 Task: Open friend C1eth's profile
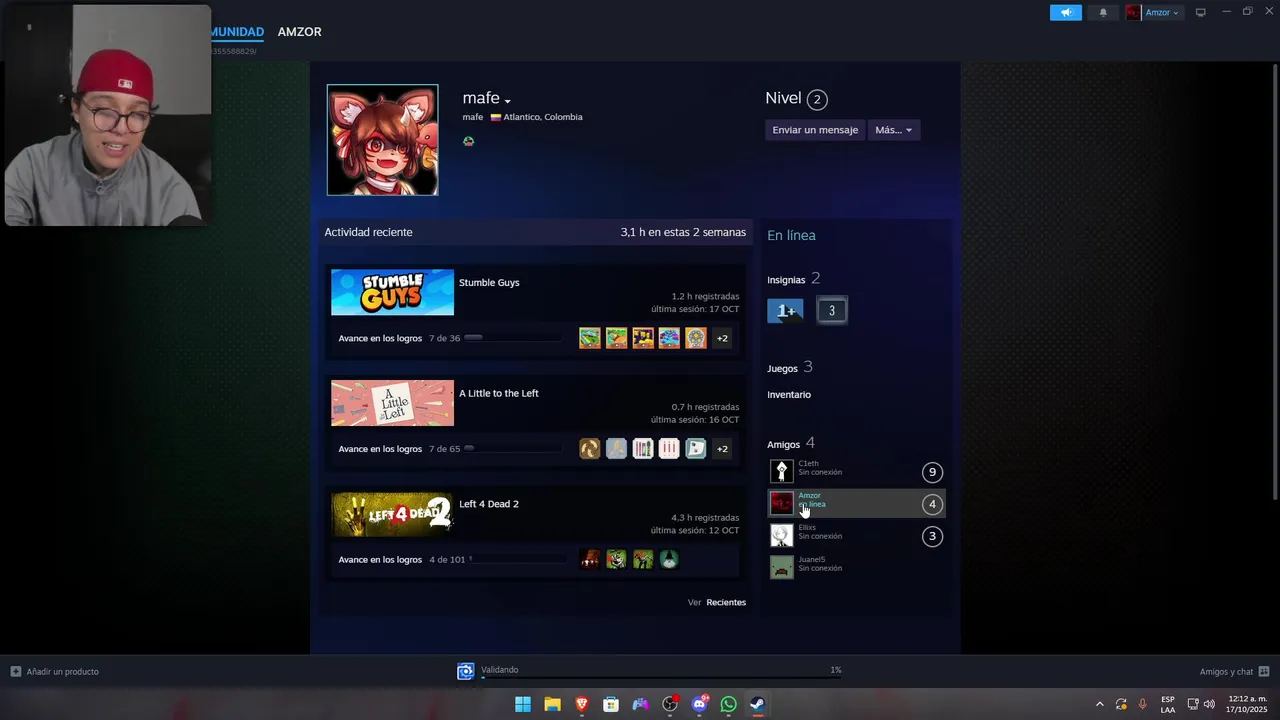pos(856,472)
